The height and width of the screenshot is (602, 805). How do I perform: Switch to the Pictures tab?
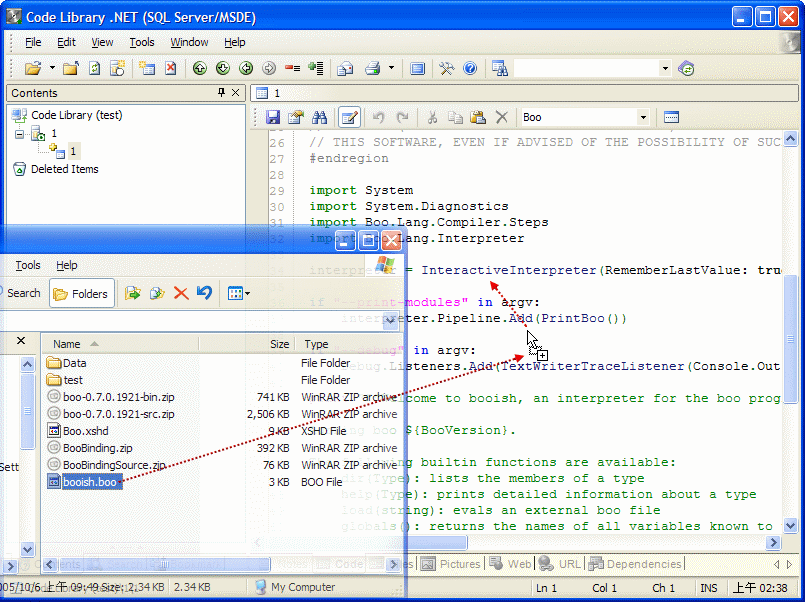tap(451, 564)
